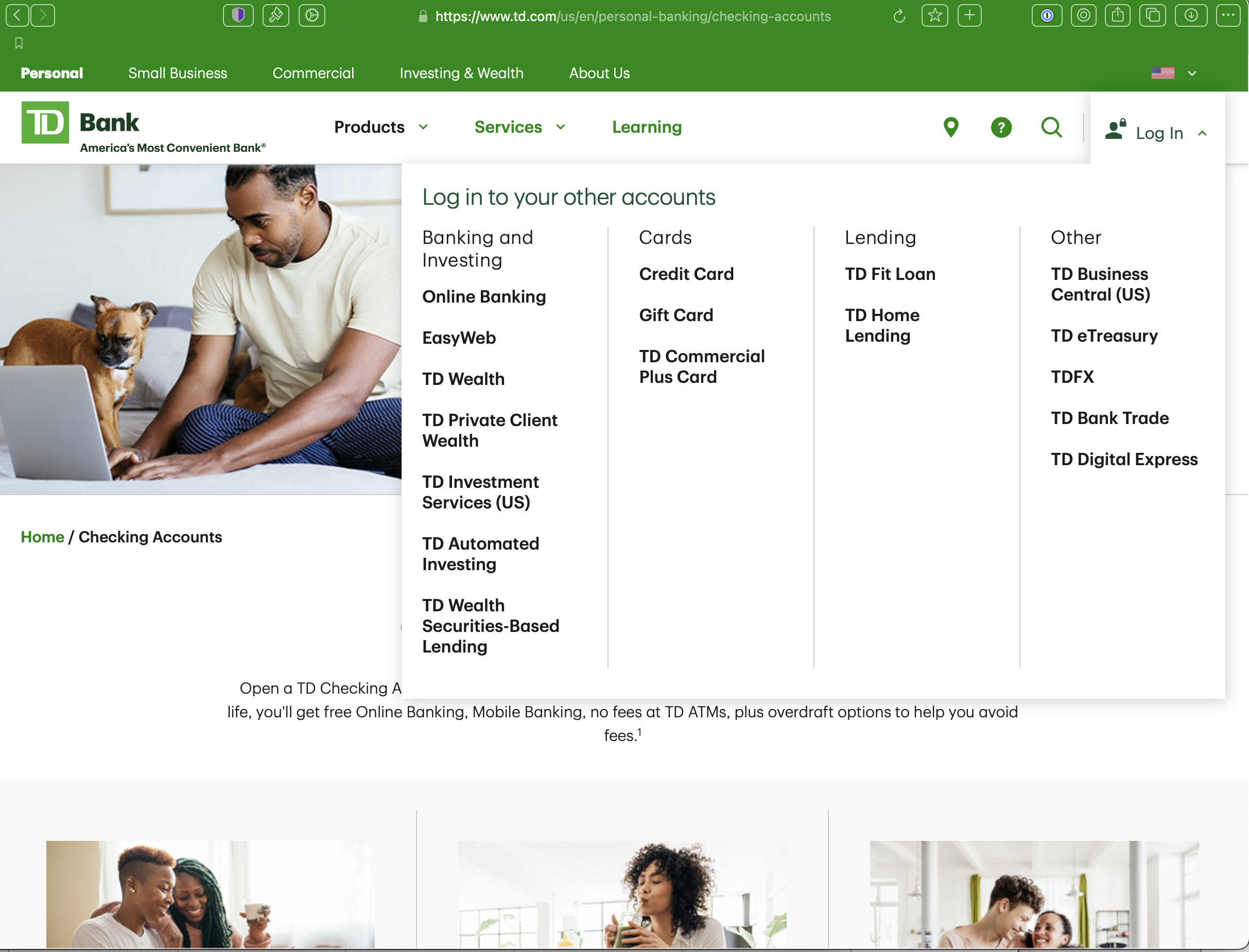Click the browser address bar URL
This screenshot has height=952, width=1249.
[x=632, y=16]
